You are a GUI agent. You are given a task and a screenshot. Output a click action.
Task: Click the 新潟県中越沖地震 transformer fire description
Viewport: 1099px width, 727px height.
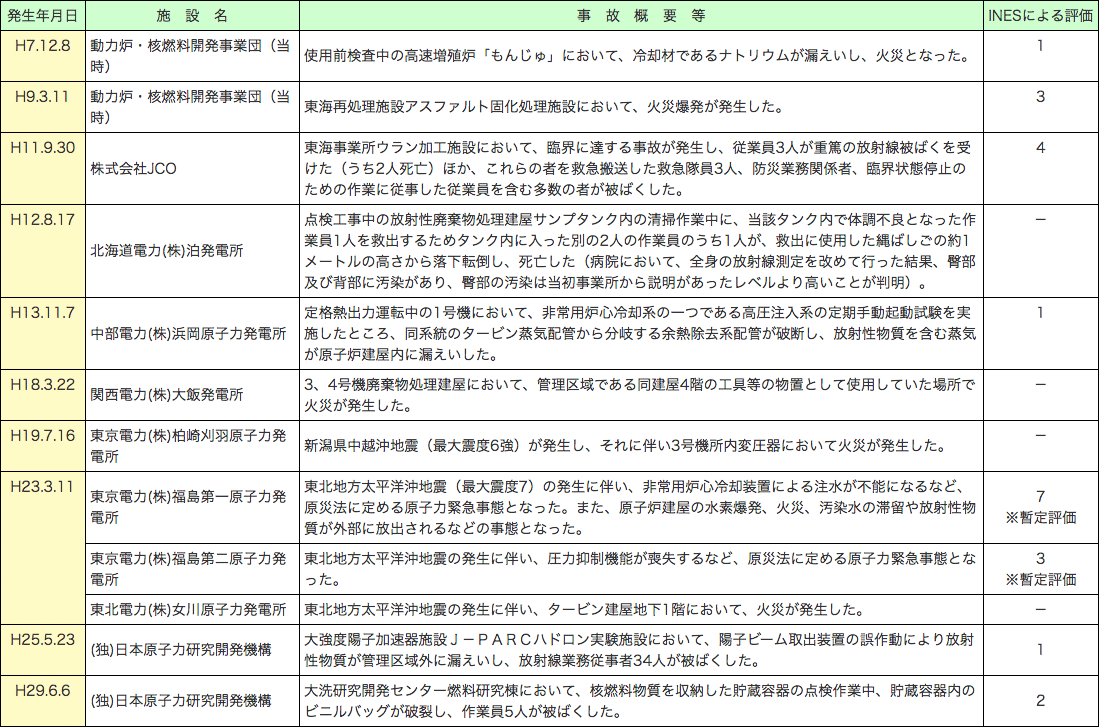tap(625, 445)
